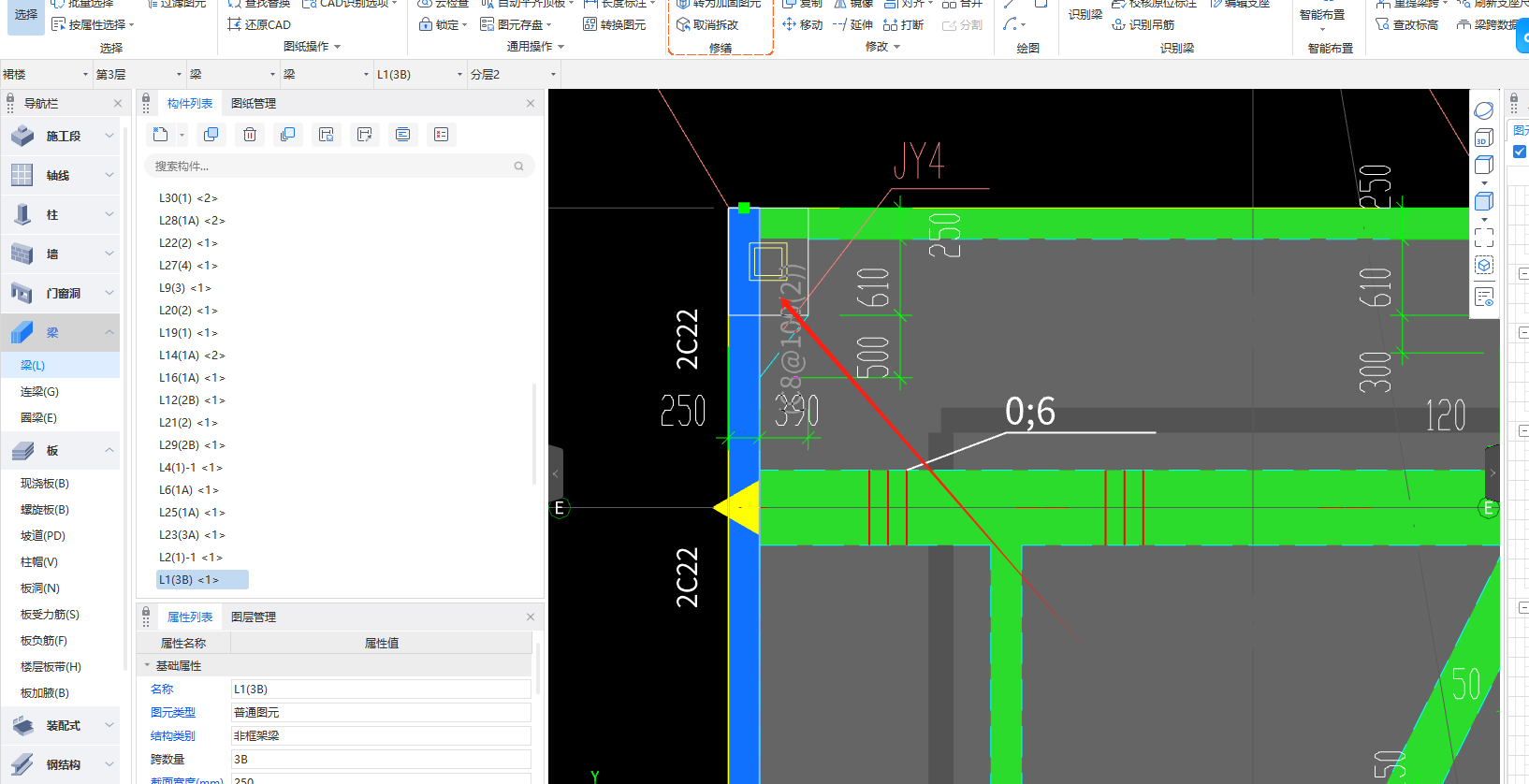This screenshot has height=784, width=1529.
Task: Click the 移动 move tool
Action: 802,24
